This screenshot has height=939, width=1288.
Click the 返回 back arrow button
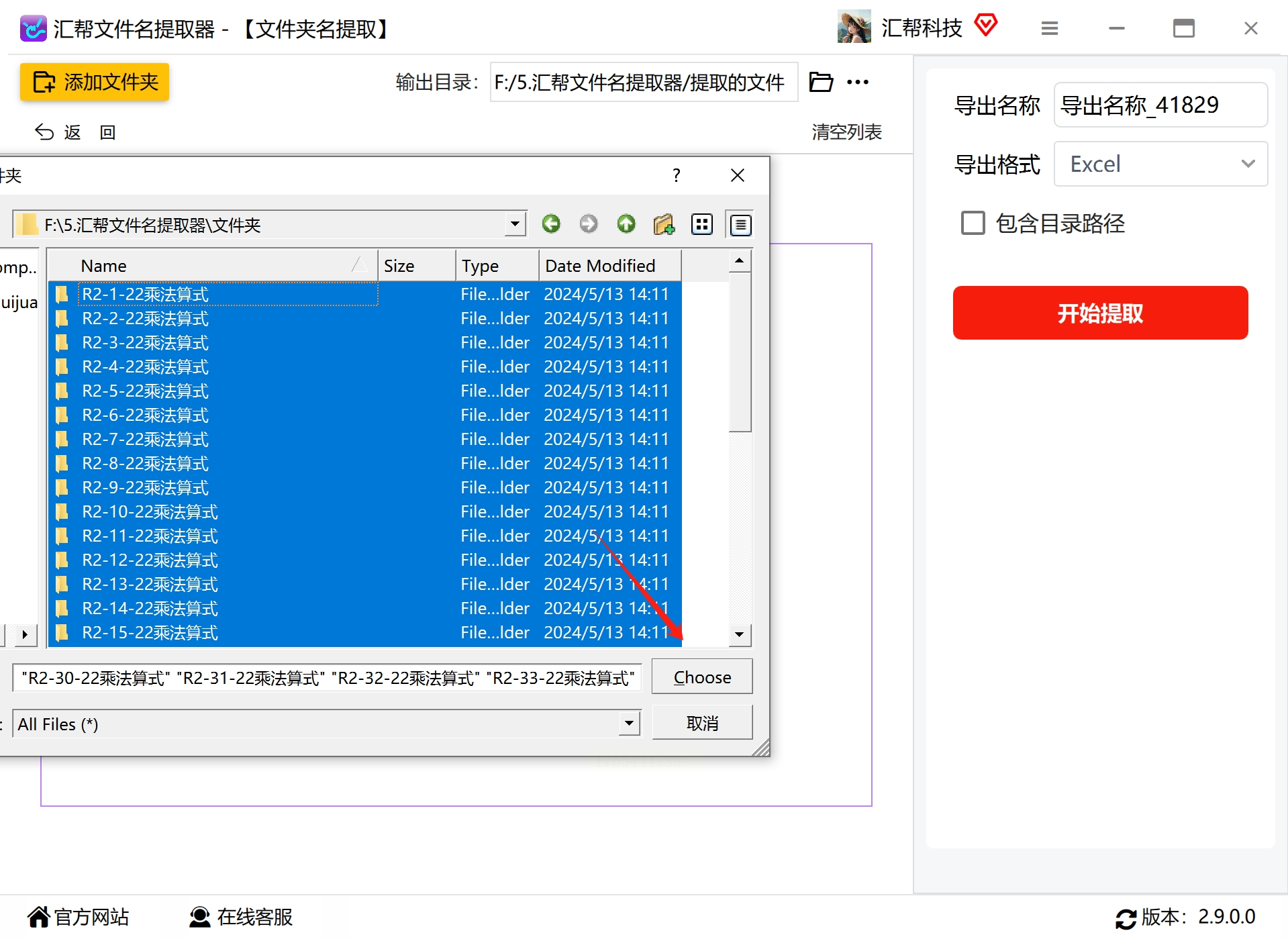(75, 132)
